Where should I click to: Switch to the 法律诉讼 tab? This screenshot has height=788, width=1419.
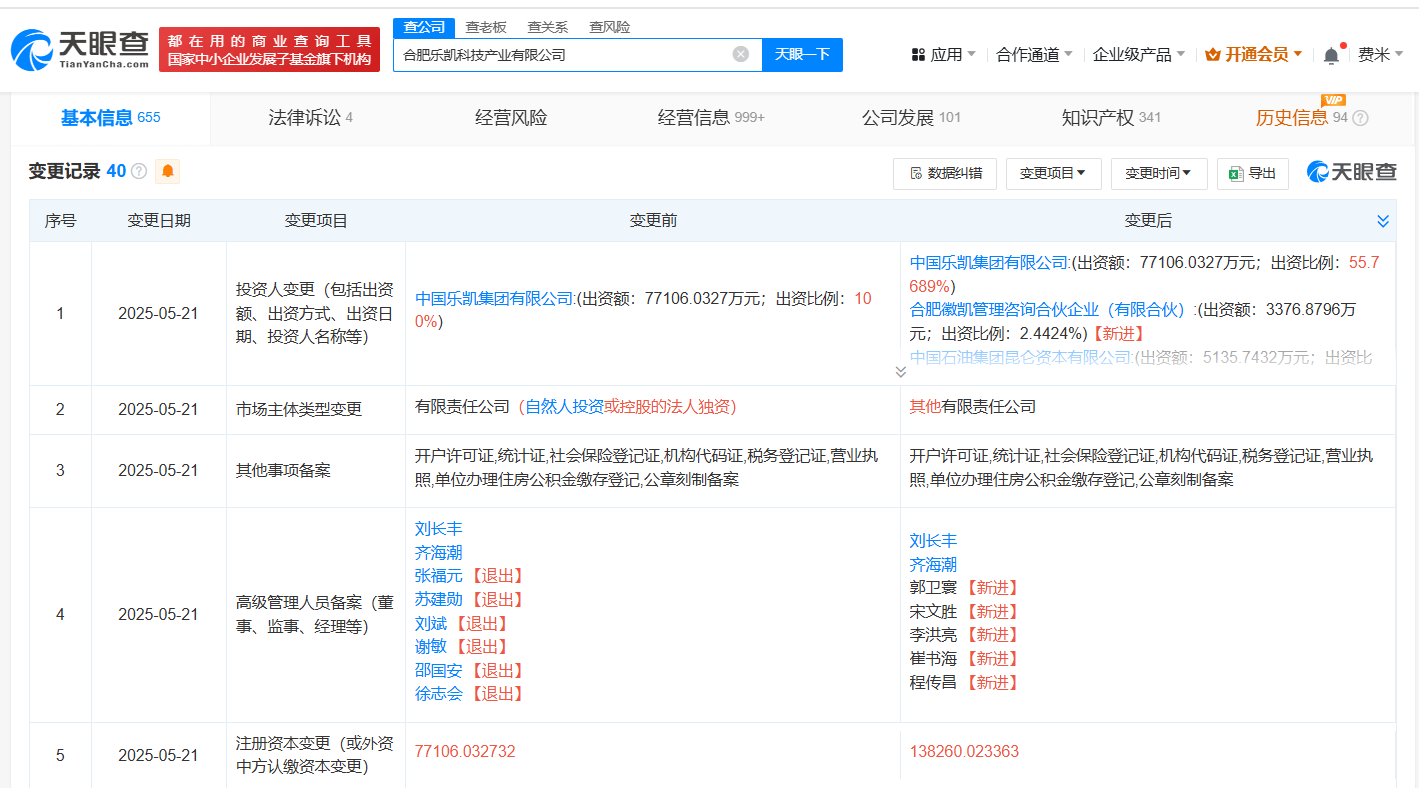point(310,118)
